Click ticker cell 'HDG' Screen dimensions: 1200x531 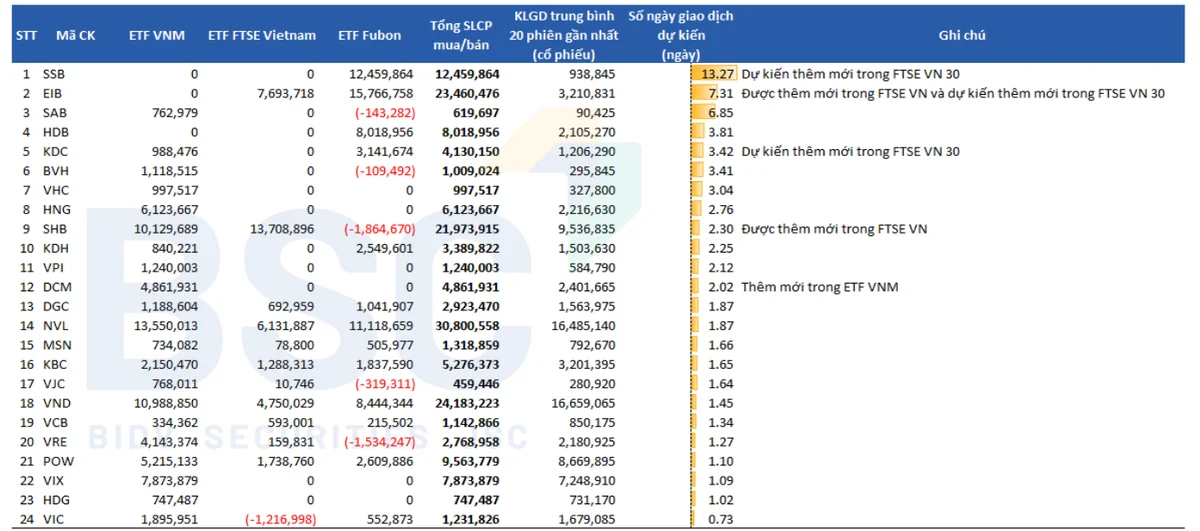56,500
